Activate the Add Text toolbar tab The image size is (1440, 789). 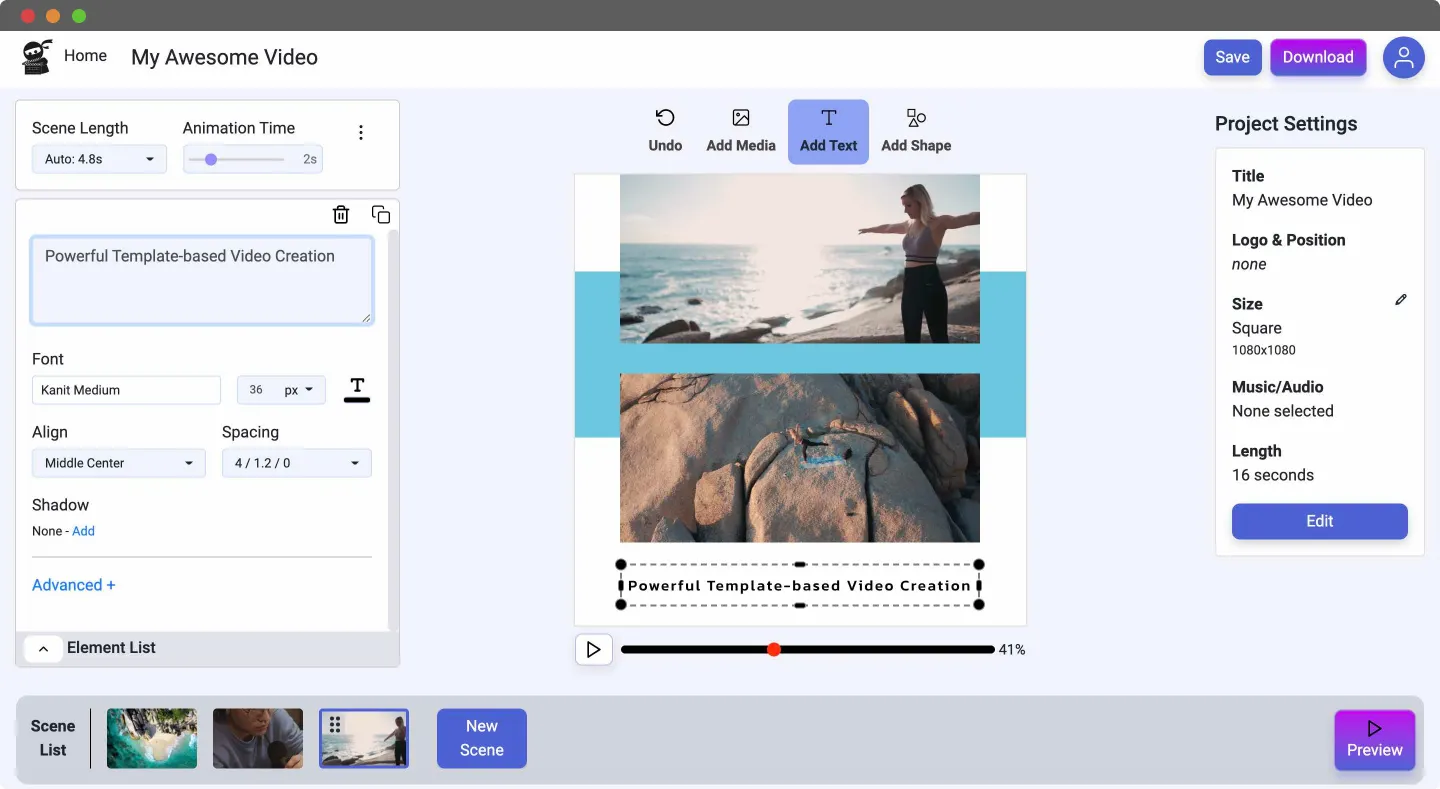click(x=828, y=131)
